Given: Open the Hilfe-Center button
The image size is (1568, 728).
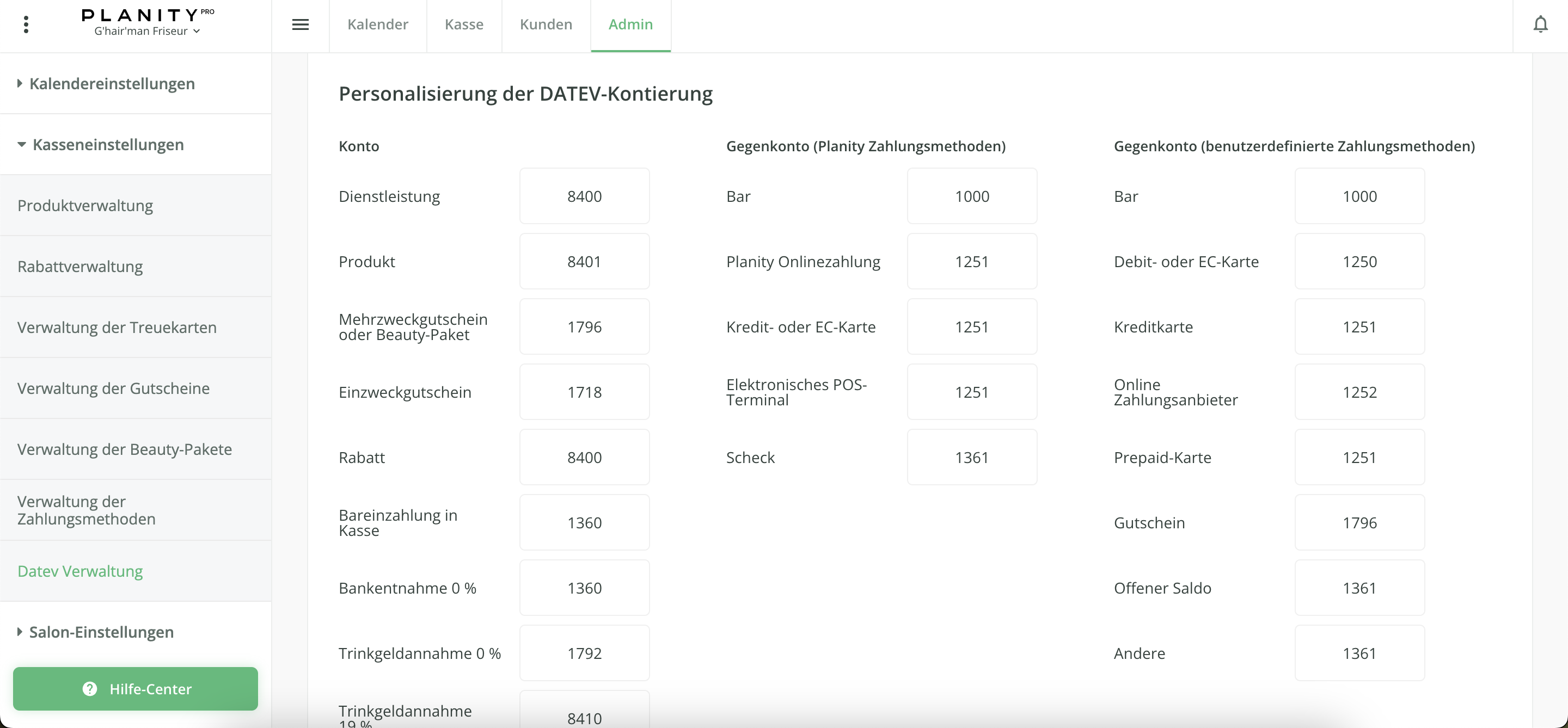Looking at the screenshot, I should click(x=135, y=688).
